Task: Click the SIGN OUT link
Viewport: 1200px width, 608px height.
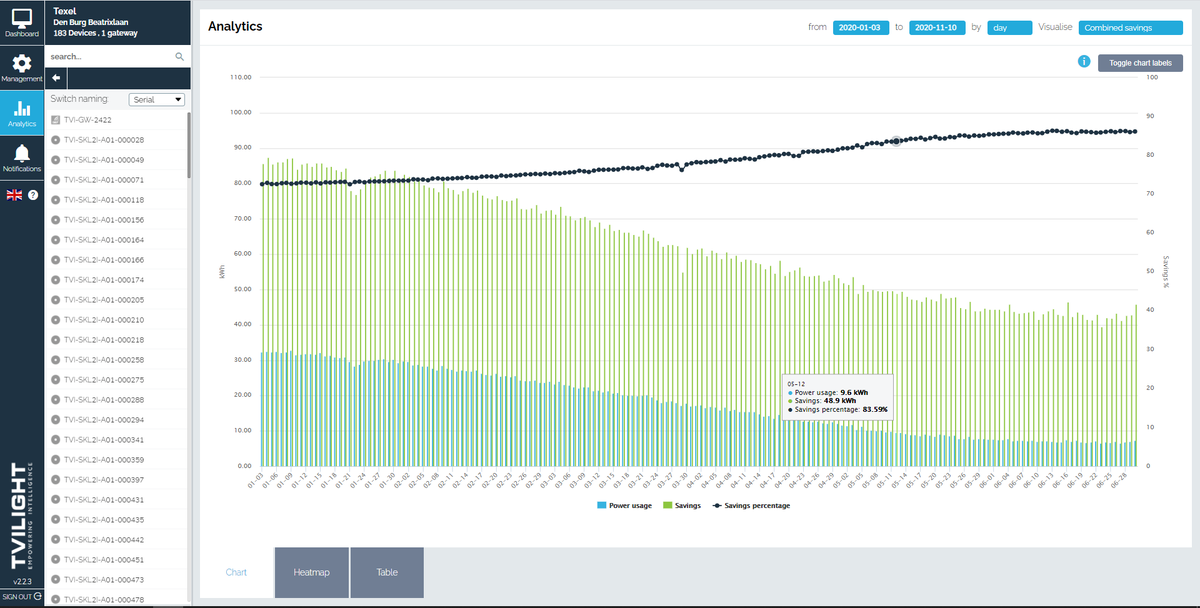Action: click(21, 597)
